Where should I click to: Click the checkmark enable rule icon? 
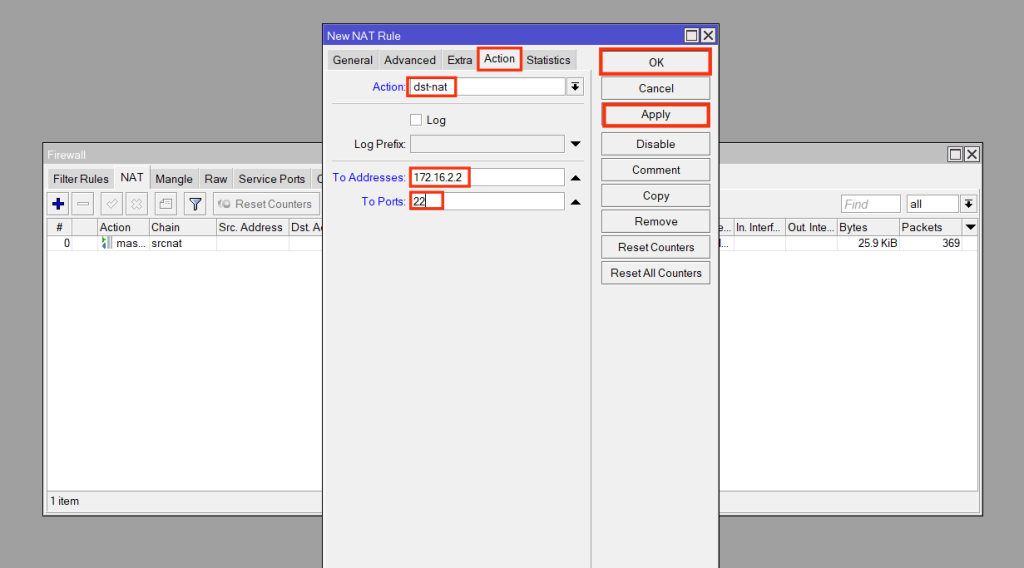112,204
